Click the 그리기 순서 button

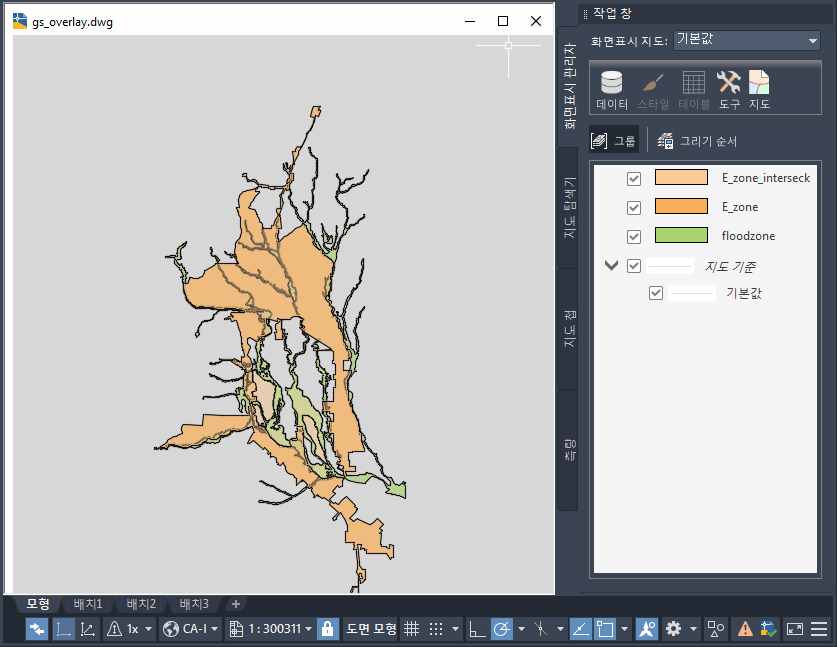coord(698,141)
